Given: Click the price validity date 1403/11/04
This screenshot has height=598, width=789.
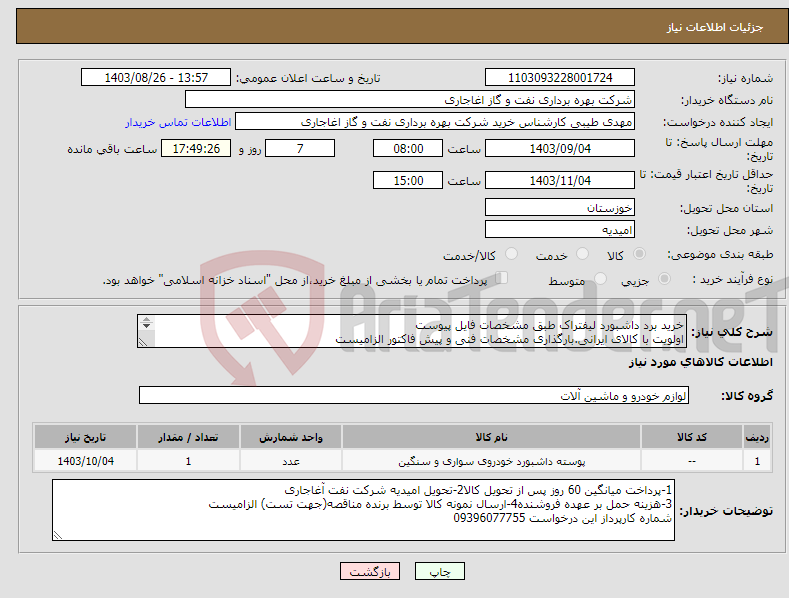Looking at the screenshot, I should coord(560,180).
